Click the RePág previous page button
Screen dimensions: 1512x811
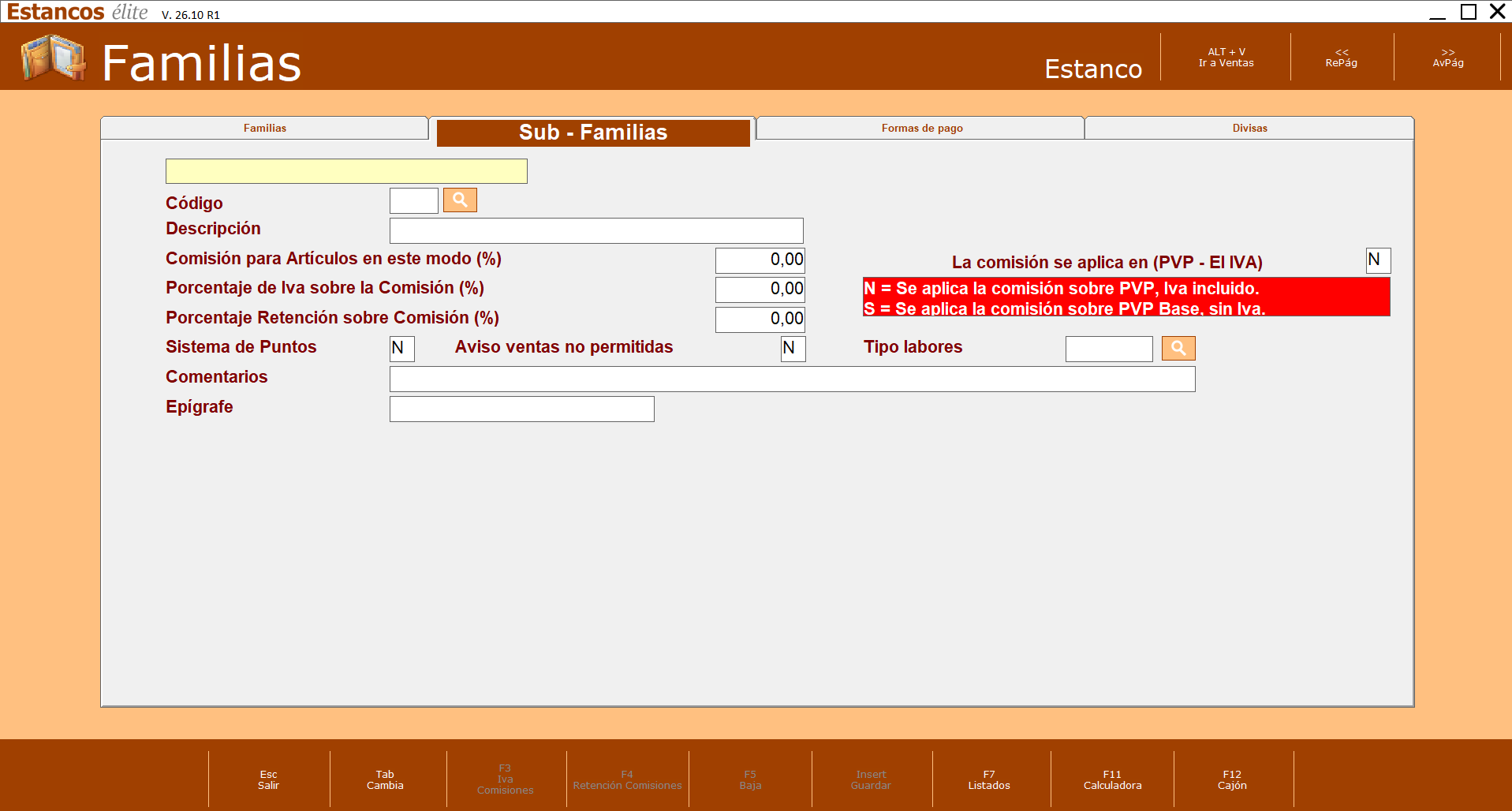click(1342, 58)
